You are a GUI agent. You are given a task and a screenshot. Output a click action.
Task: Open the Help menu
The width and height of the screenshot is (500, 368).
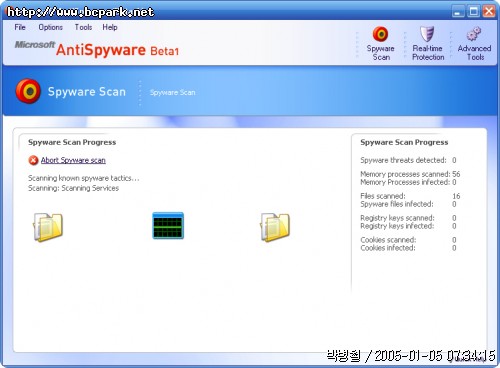110,27
